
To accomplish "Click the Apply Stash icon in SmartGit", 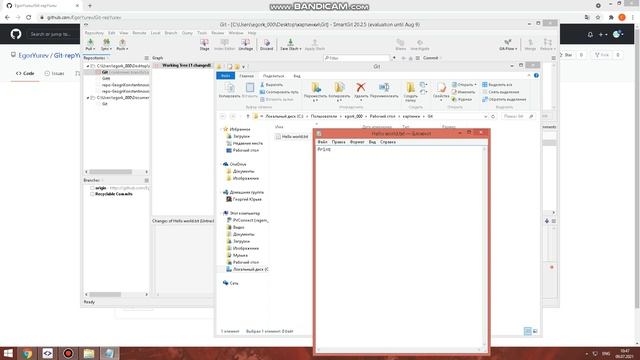I will 315,42.
